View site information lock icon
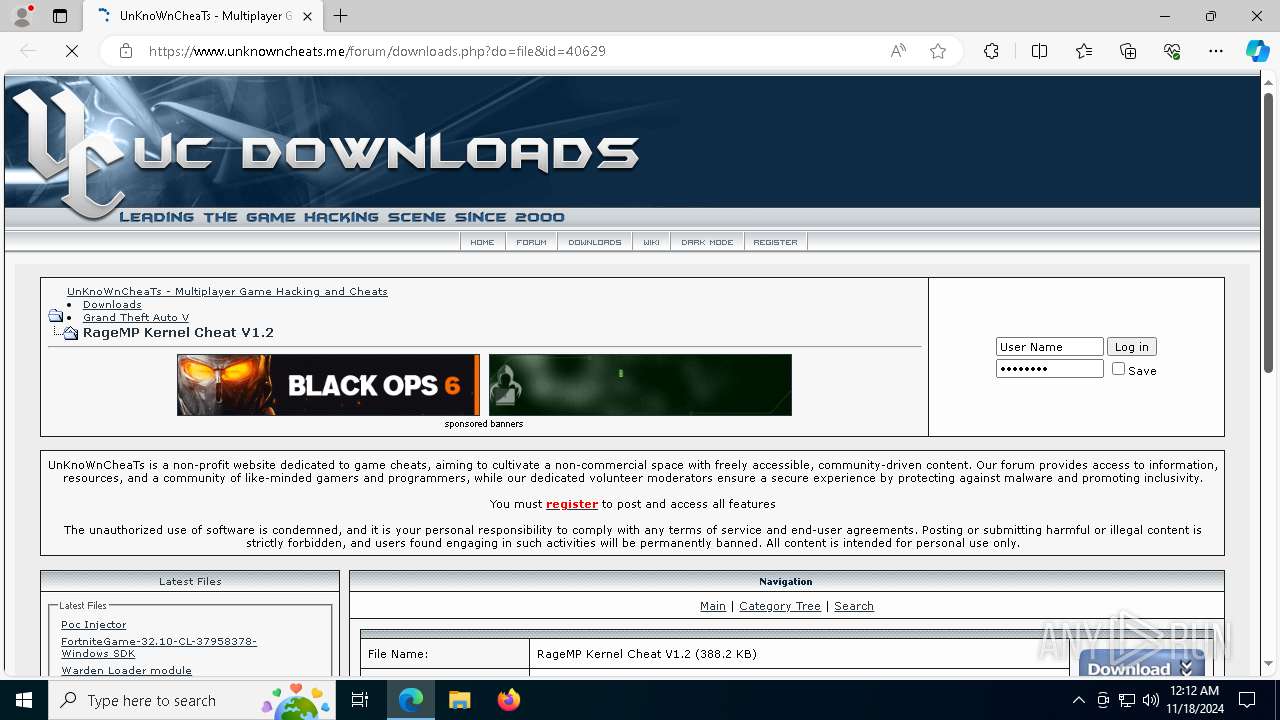 126,51
